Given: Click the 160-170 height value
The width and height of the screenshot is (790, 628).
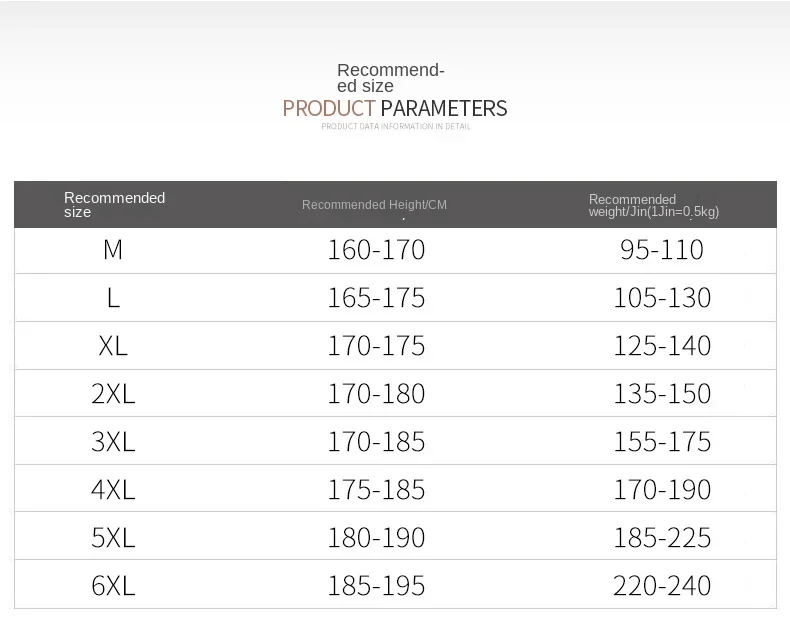Looking at the screenshot, I should [x=376, y=250].
